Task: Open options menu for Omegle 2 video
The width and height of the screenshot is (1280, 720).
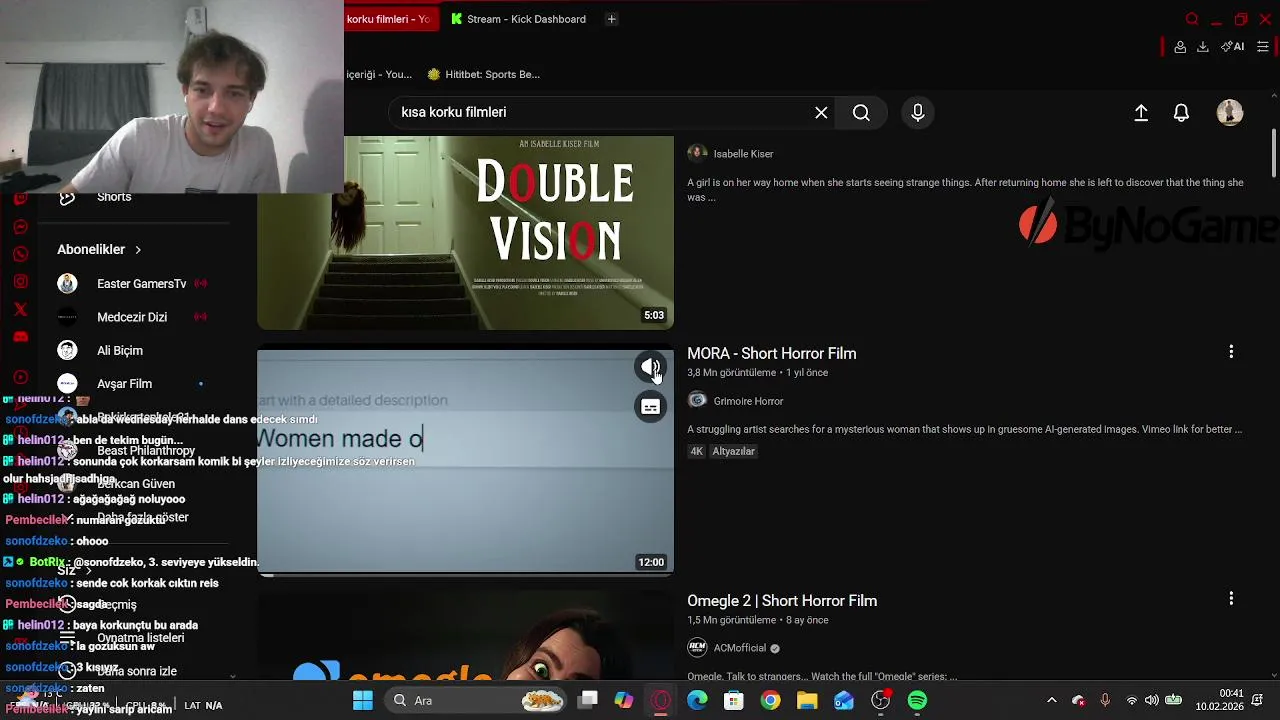Action: 1231,598
